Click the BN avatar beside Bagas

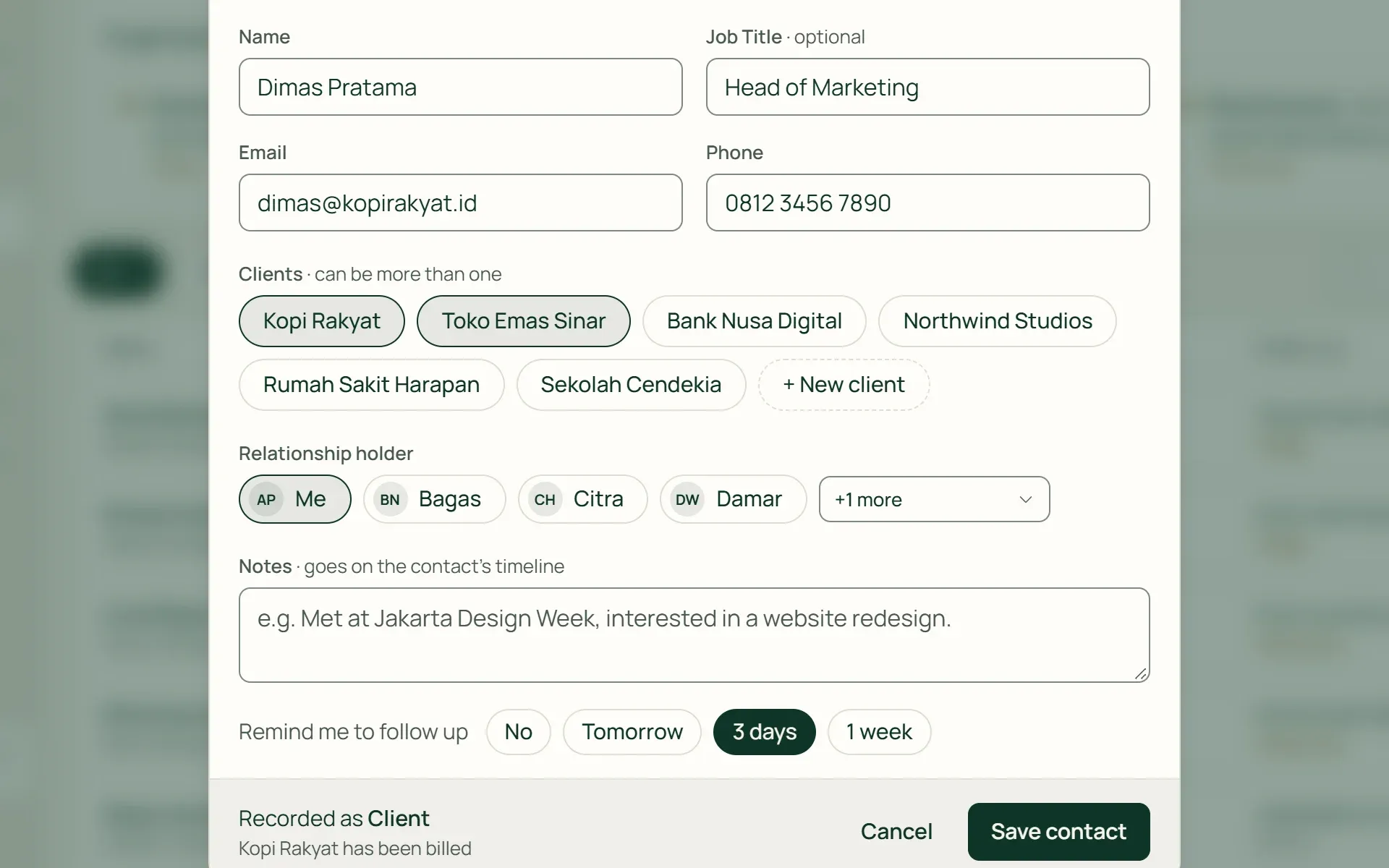390,499
